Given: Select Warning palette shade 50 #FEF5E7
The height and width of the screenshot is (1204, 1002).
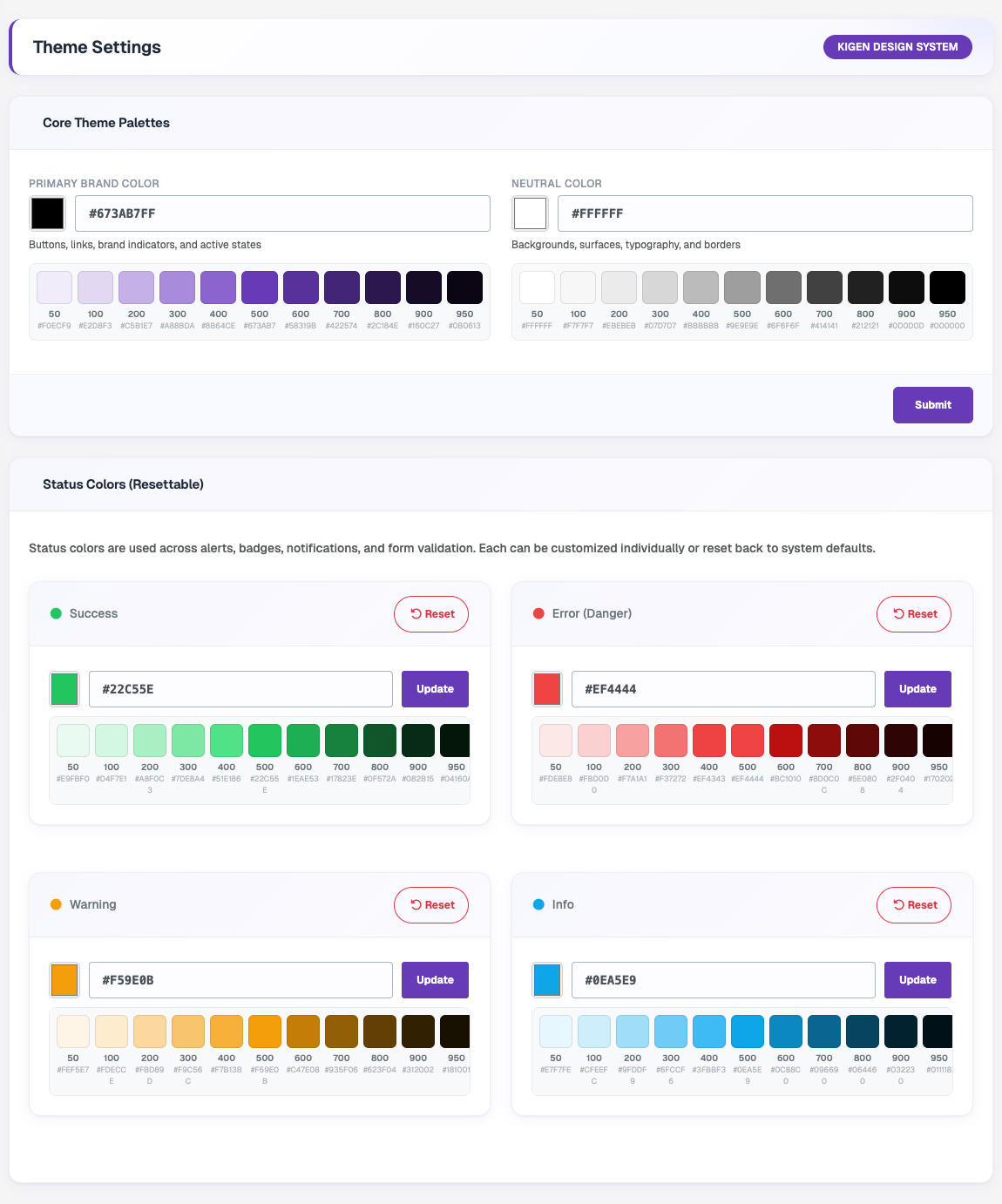Looking at the screenshot, I should point(73,1032).
